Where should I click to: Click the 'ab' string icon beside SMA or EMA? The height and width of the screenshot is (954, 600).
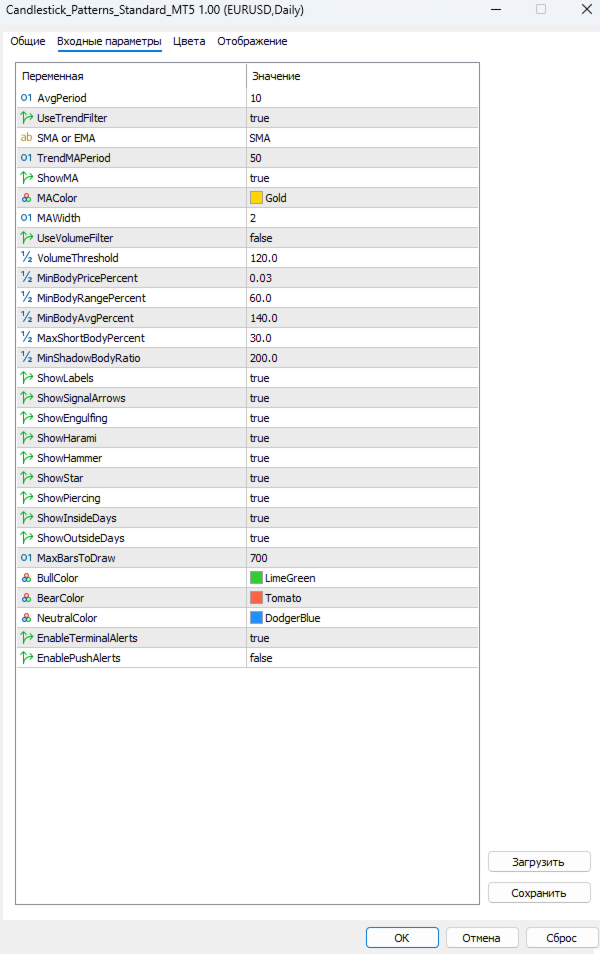(x=26, y=138)
